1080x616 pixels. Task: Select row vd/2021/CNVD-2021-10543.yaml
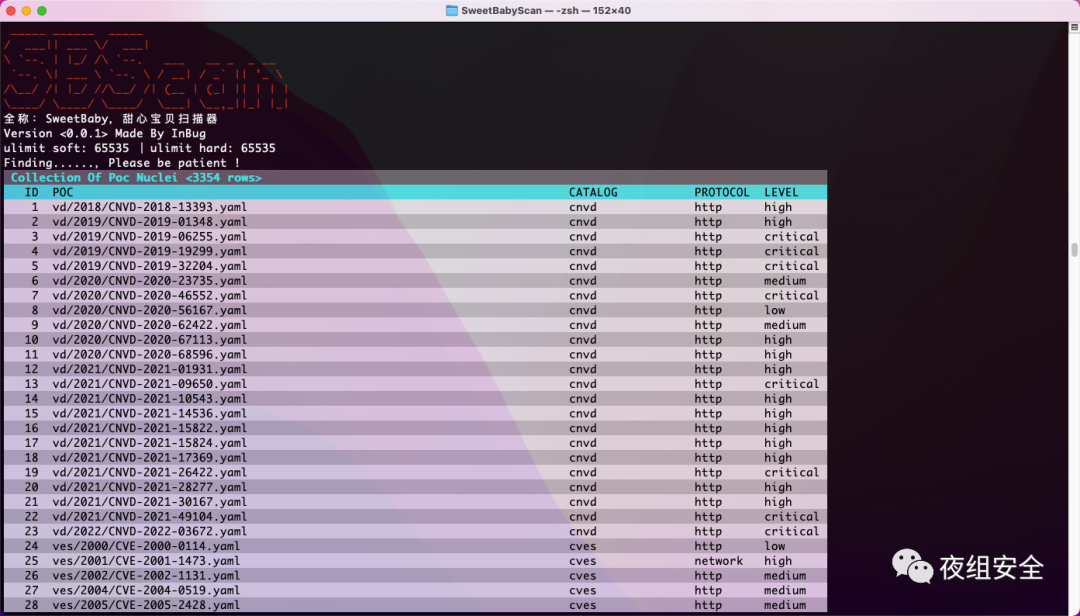click(415, 399)
